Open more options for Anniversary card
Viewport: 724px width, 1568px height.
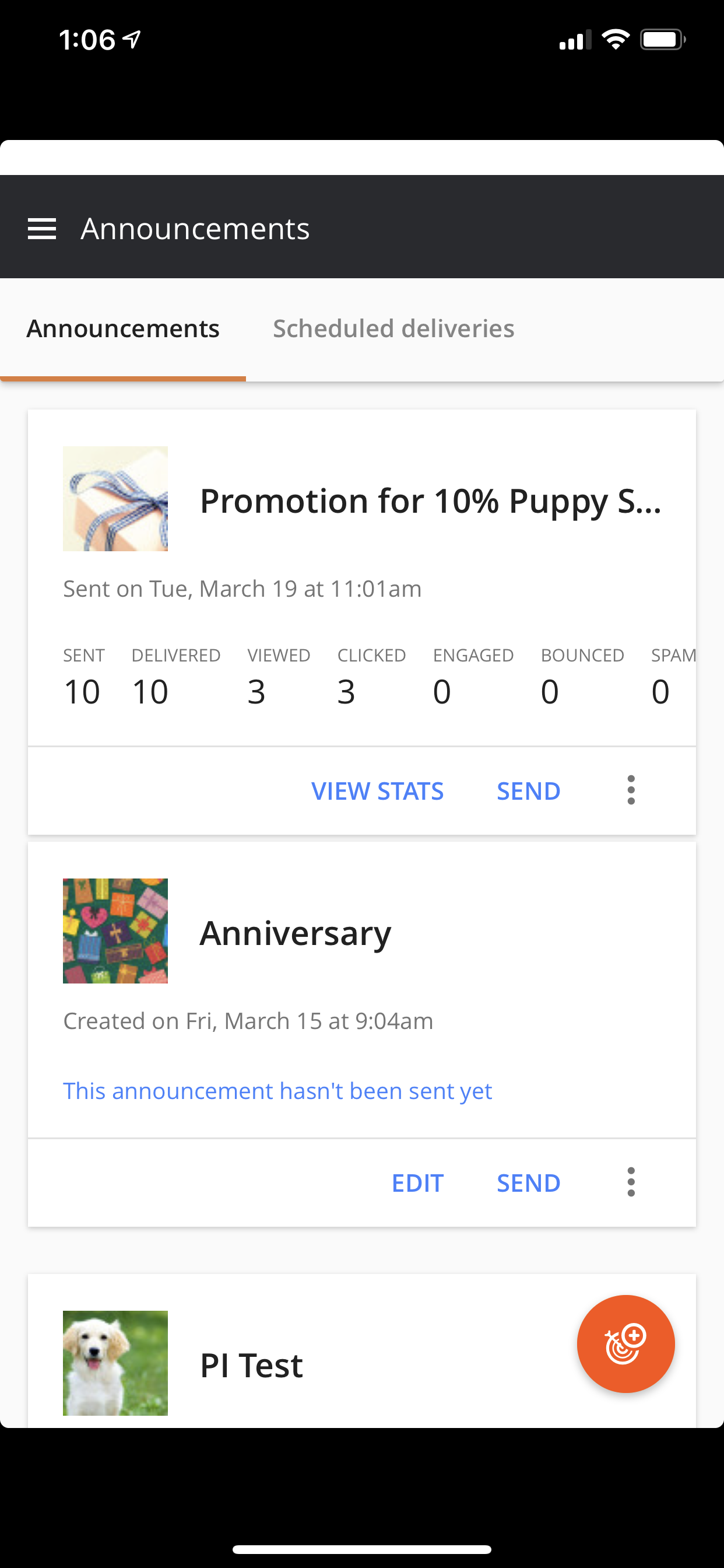[x=631, y=1182]
